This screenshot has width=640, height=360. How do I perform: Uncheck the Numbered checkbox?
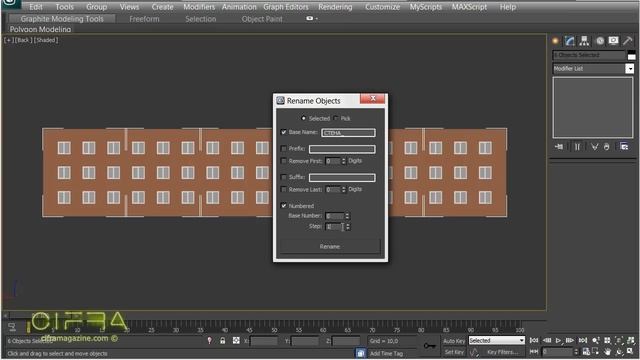284,206
